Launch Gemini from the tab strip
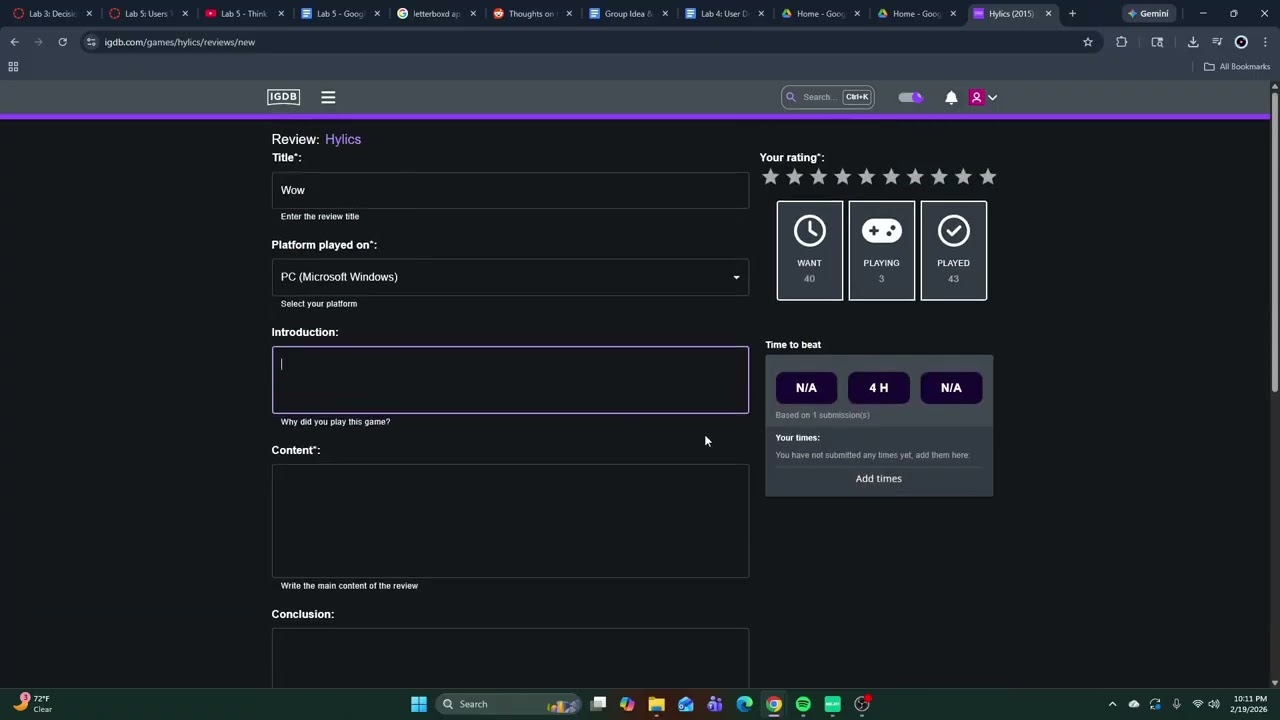The width and height of the screenshot is (1280, 720). click(x=1148, y=14)
